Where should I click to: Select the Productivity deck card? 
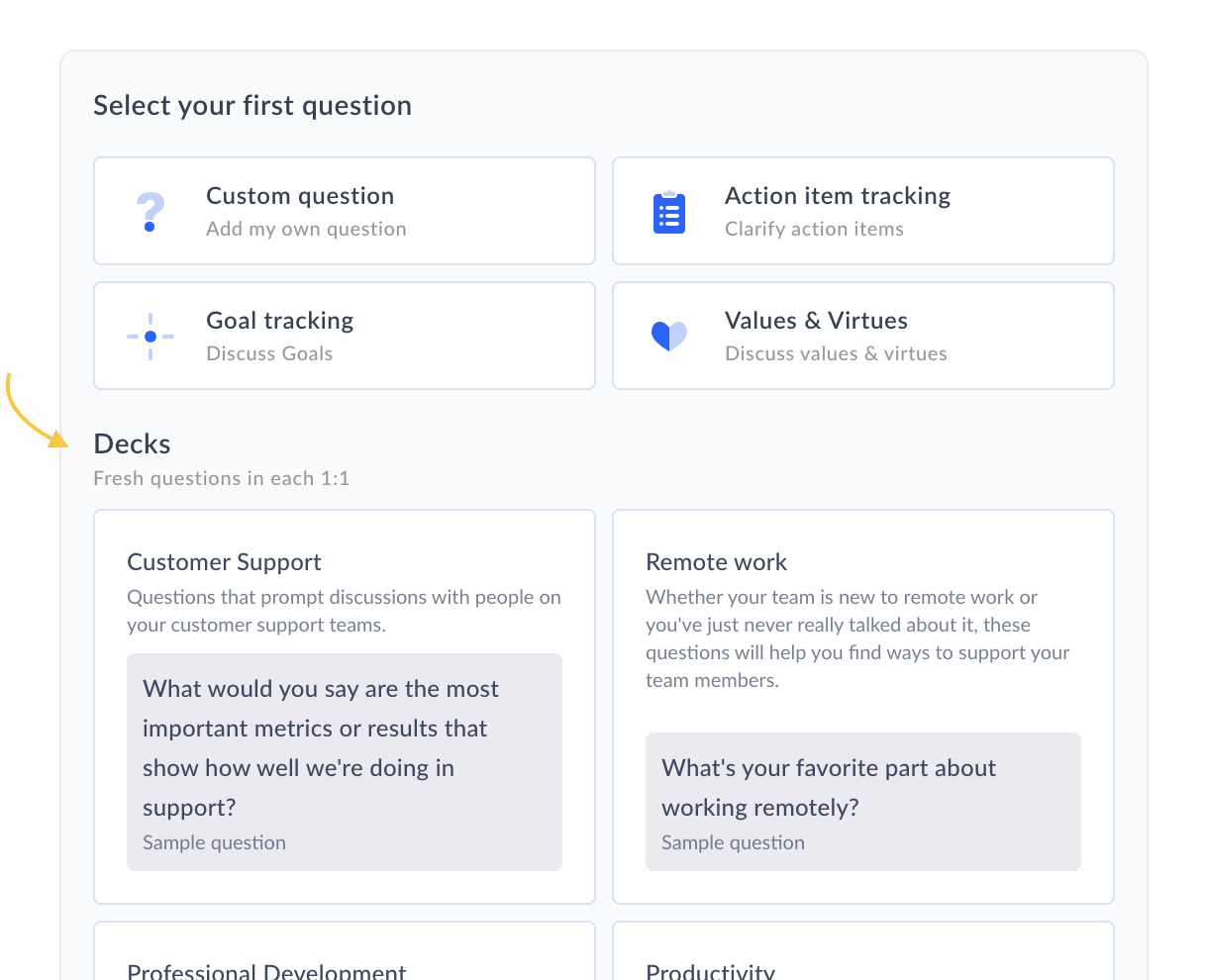tap(710, 967)
